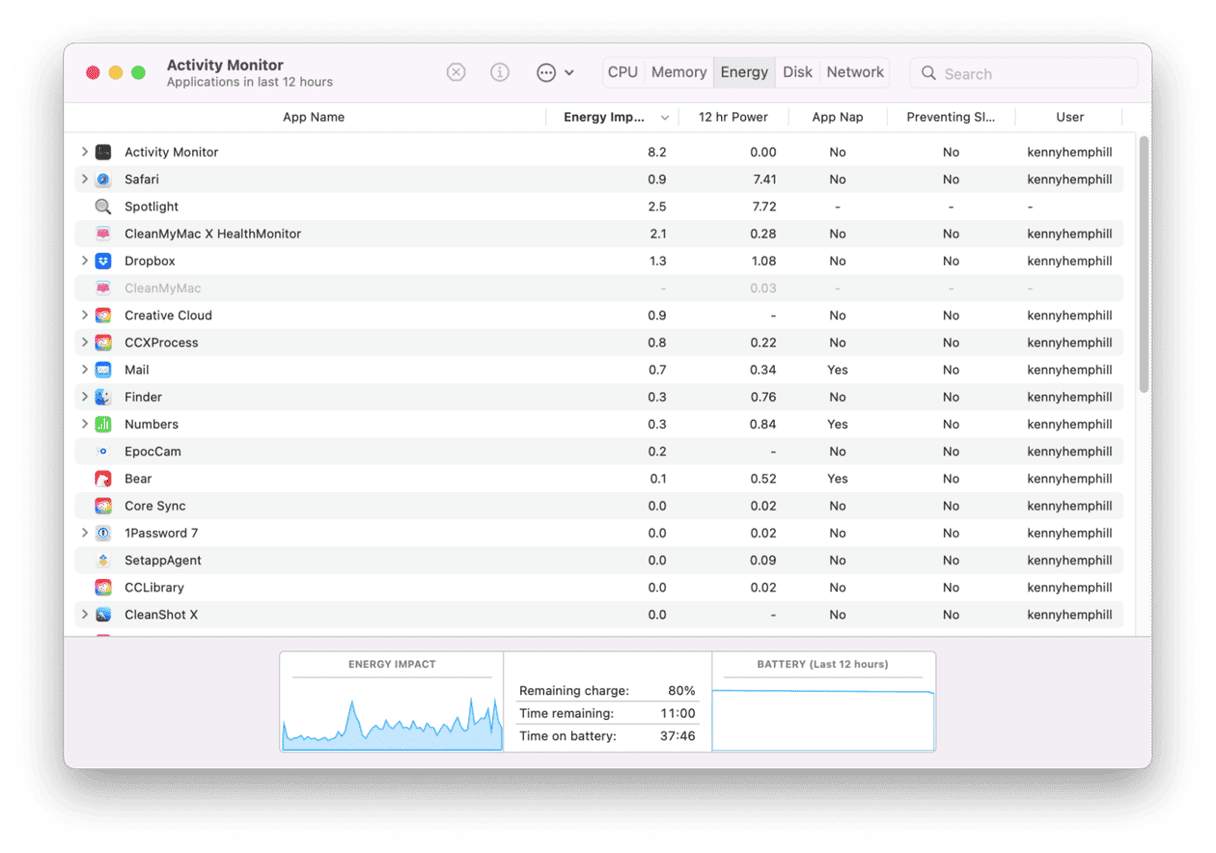Select the CCXProcess icon
This screenshot has width=1216, height=853.
103,342
